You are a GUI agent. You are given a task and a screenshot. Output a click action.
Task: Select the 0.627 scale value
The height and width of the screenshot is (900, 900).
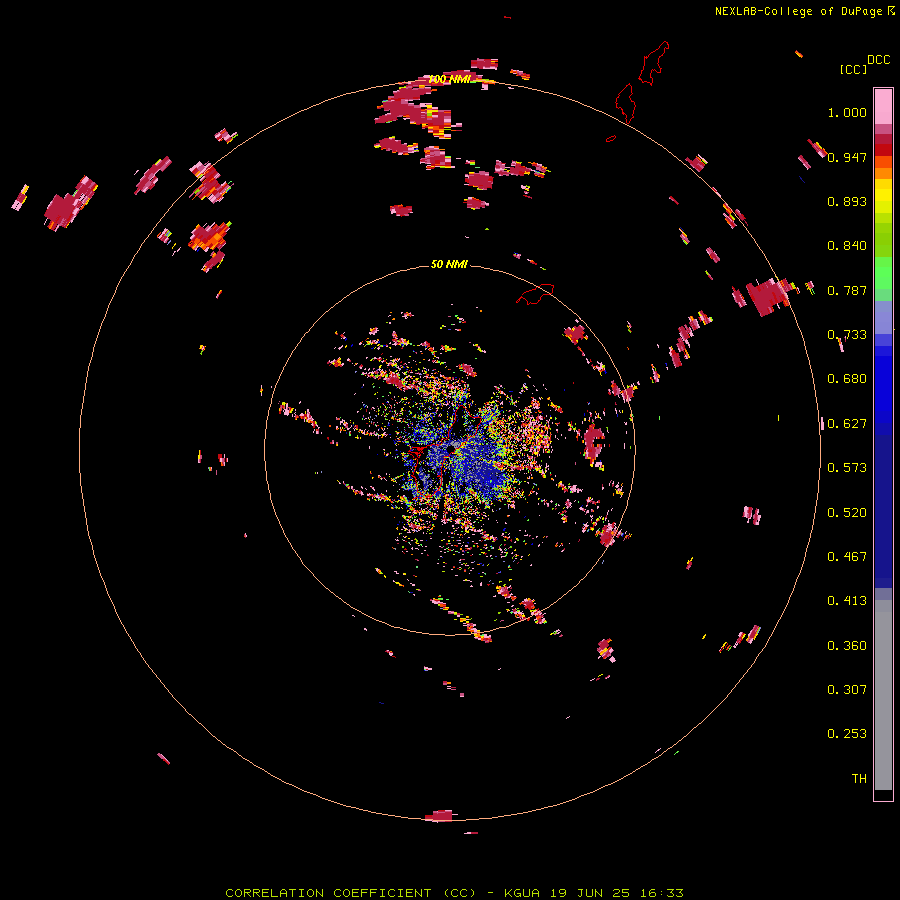847,424
